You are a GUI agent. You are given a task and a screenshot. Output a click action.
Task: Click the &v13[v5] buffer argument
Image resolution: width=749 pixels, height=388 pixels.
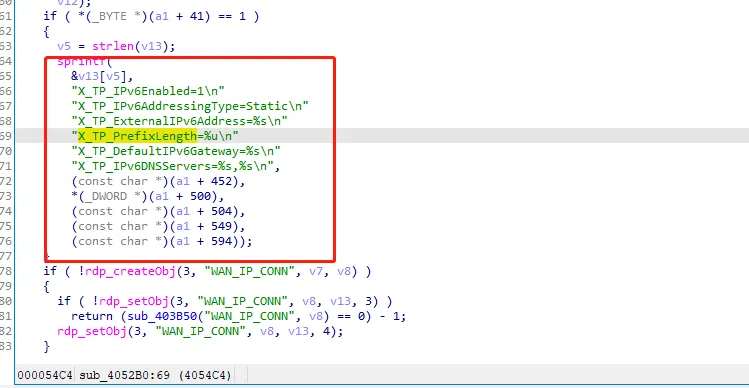[102, 76]
